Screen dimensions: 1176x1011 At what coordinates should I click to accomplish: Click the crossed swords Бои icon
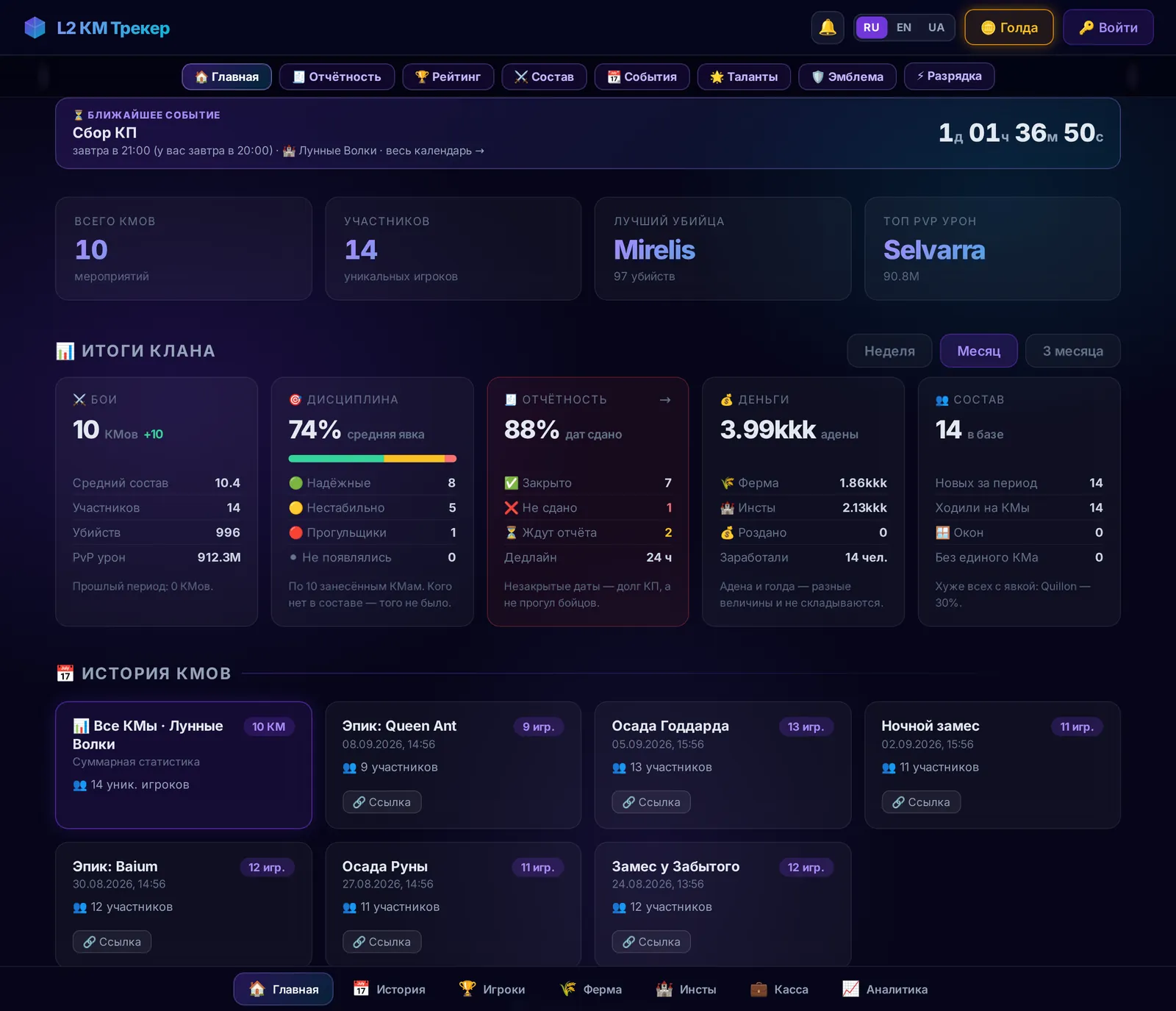pos(79,400)
